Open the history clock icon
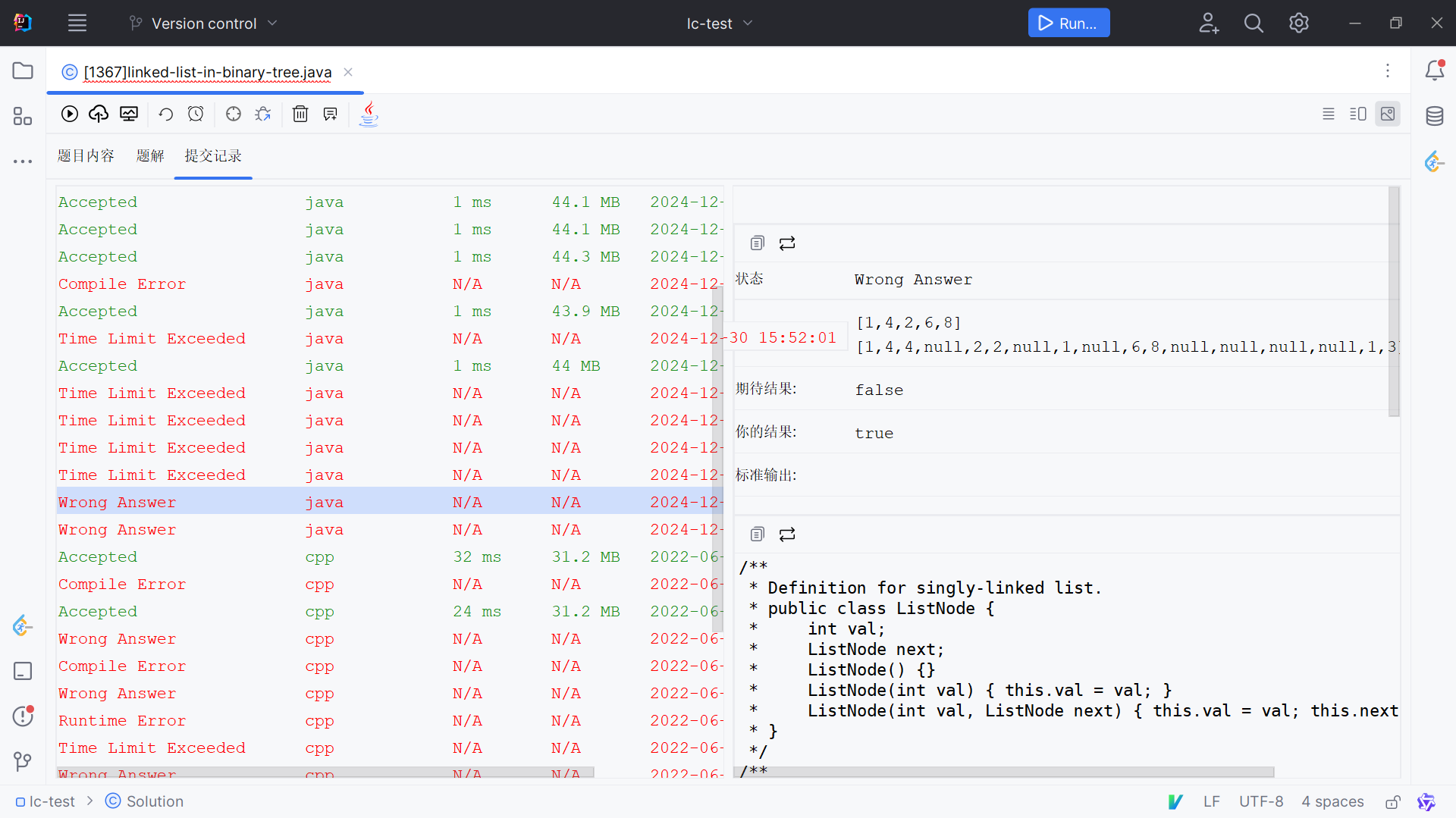Viewport: 1456px width, 818px height. coord(196,114)
